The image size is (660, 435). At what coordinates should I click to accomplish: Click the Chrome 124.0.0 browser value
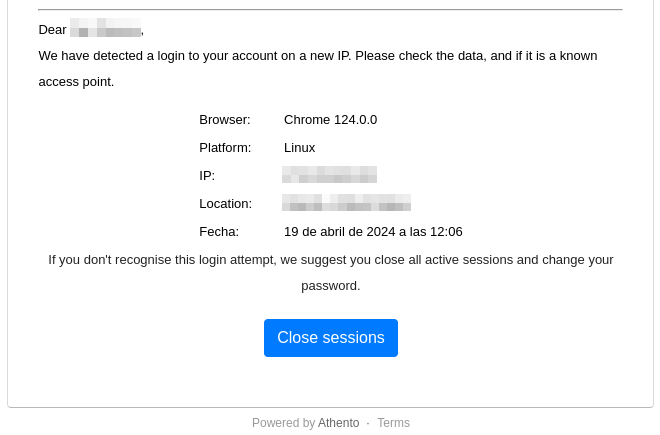tap(330, 120)
